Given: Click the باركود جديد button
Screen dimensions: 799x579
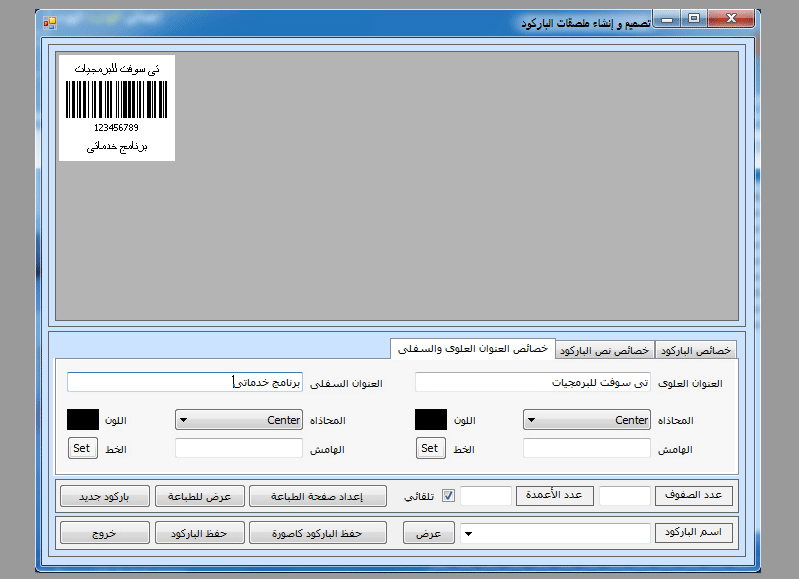Looking at the screenshot, I should (x=104, y=496).
